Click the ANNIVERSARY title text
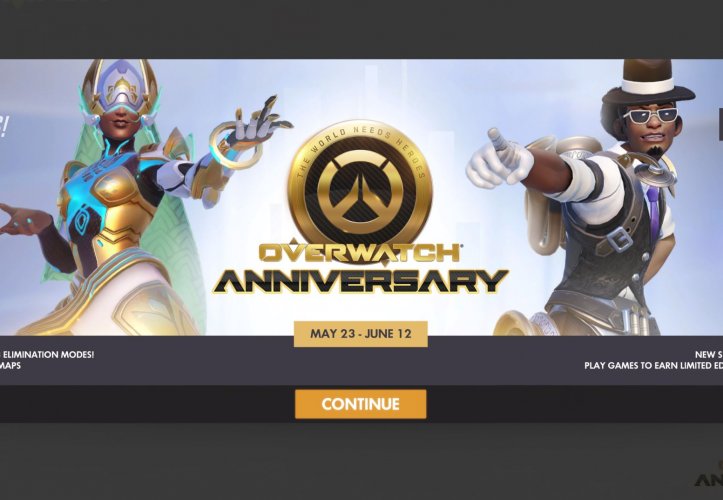Image resolution: width=723 pixels, height=500 pixels. 360,281
